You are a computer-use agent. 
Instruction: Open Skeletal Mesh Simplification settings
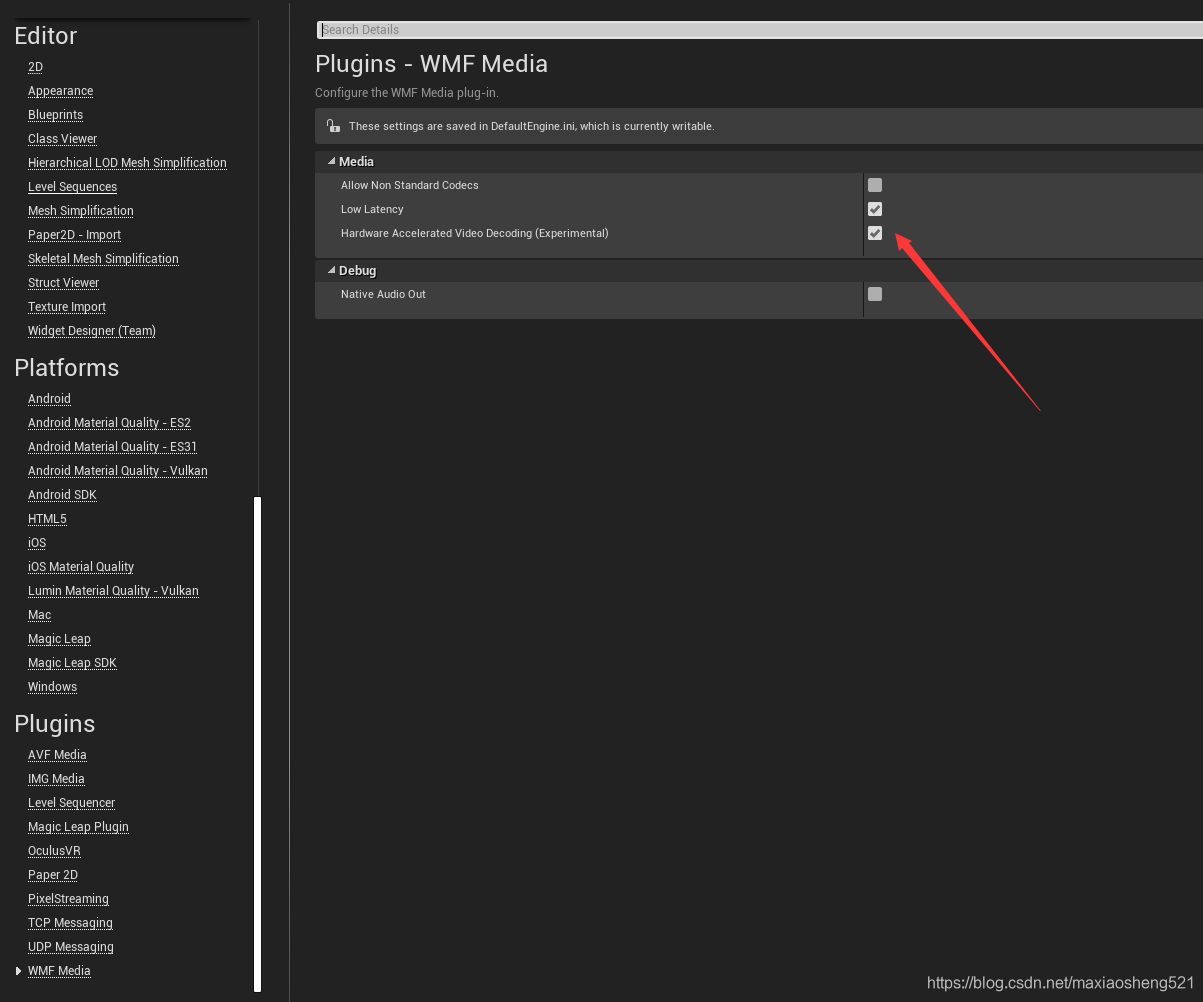pyautogui.click(x=103, y=259)
